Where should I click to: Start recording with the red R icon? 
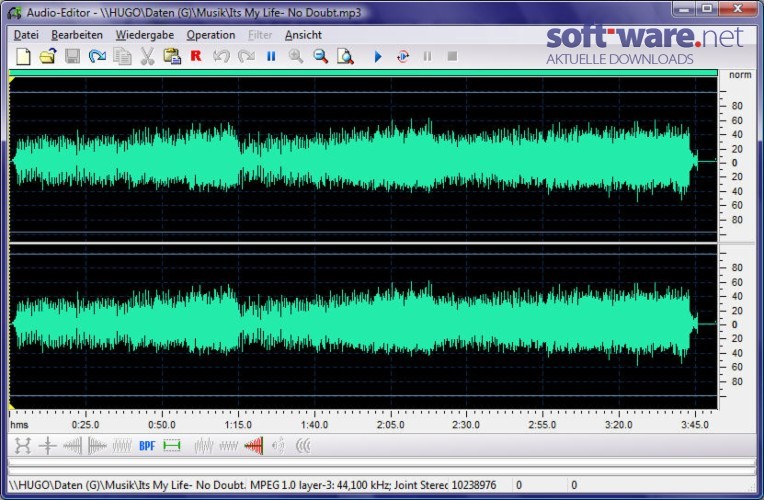click(196, 56)
